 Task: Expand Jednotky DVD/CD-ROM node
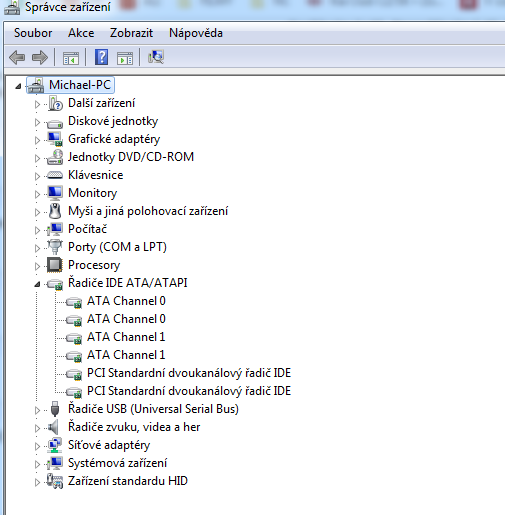pos(37,158)
